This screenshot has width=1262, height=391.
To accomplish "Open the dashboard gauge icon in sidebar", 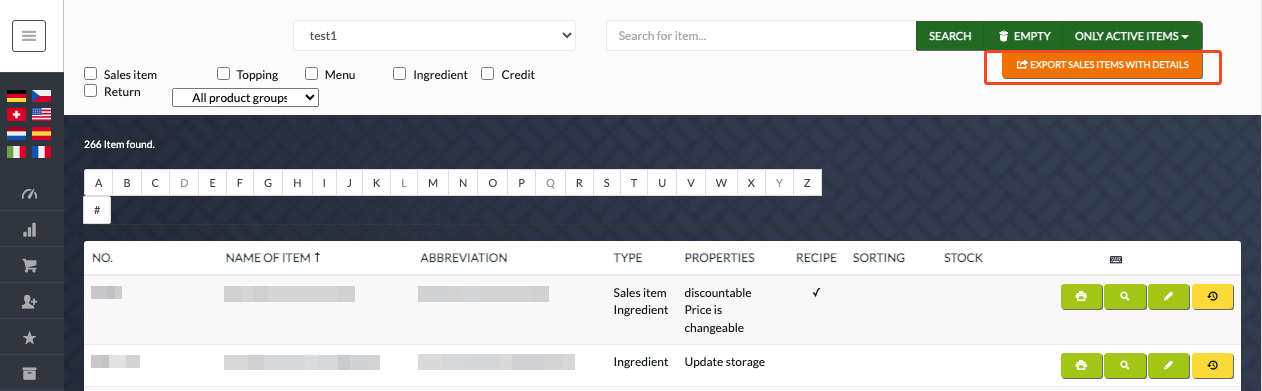I will click(x=29, y=194).
